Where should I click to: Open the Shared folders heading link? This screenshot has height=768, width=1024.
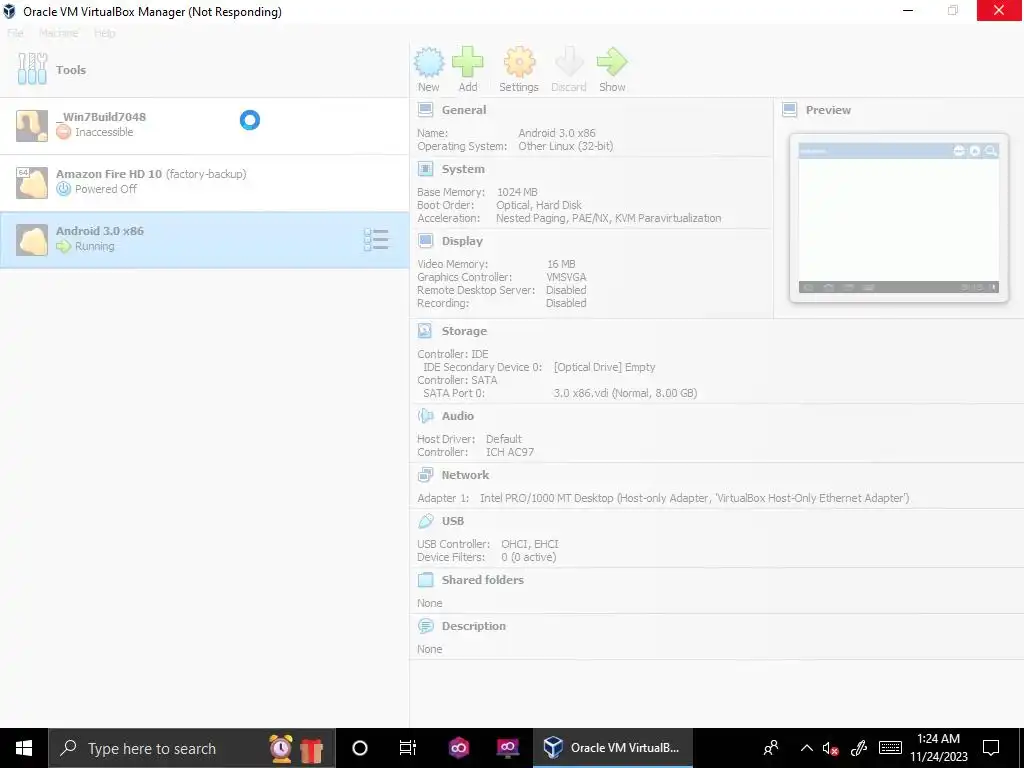click(483, 580)
